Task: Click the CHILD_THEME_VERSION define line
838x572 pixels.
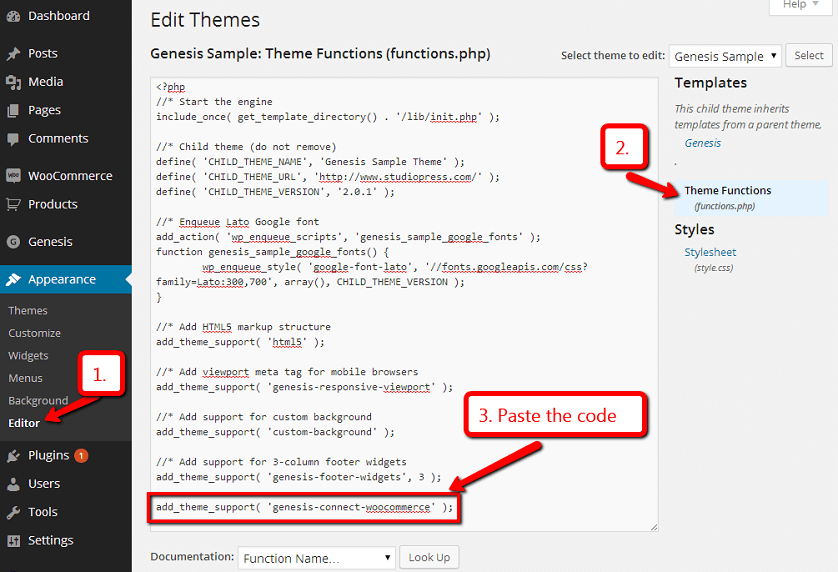Action: [x=275, y=192]
